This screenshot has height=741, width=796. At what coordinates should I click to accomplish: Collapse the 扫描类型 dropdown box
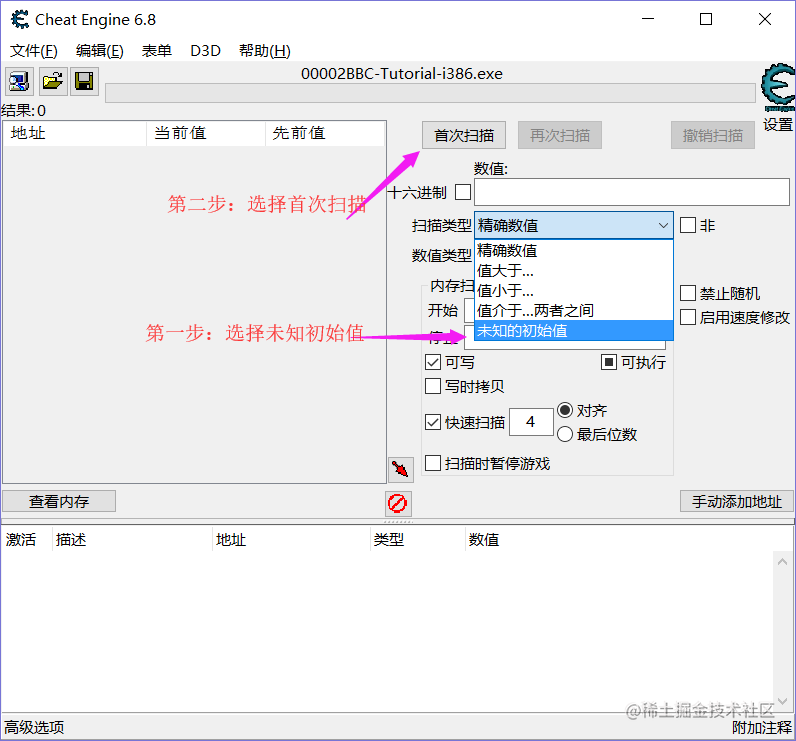(x=574, y=225)
